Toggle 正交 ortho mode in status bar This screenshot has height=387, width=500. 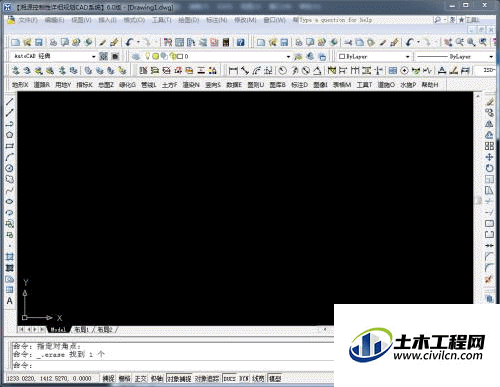coord(141,379)
